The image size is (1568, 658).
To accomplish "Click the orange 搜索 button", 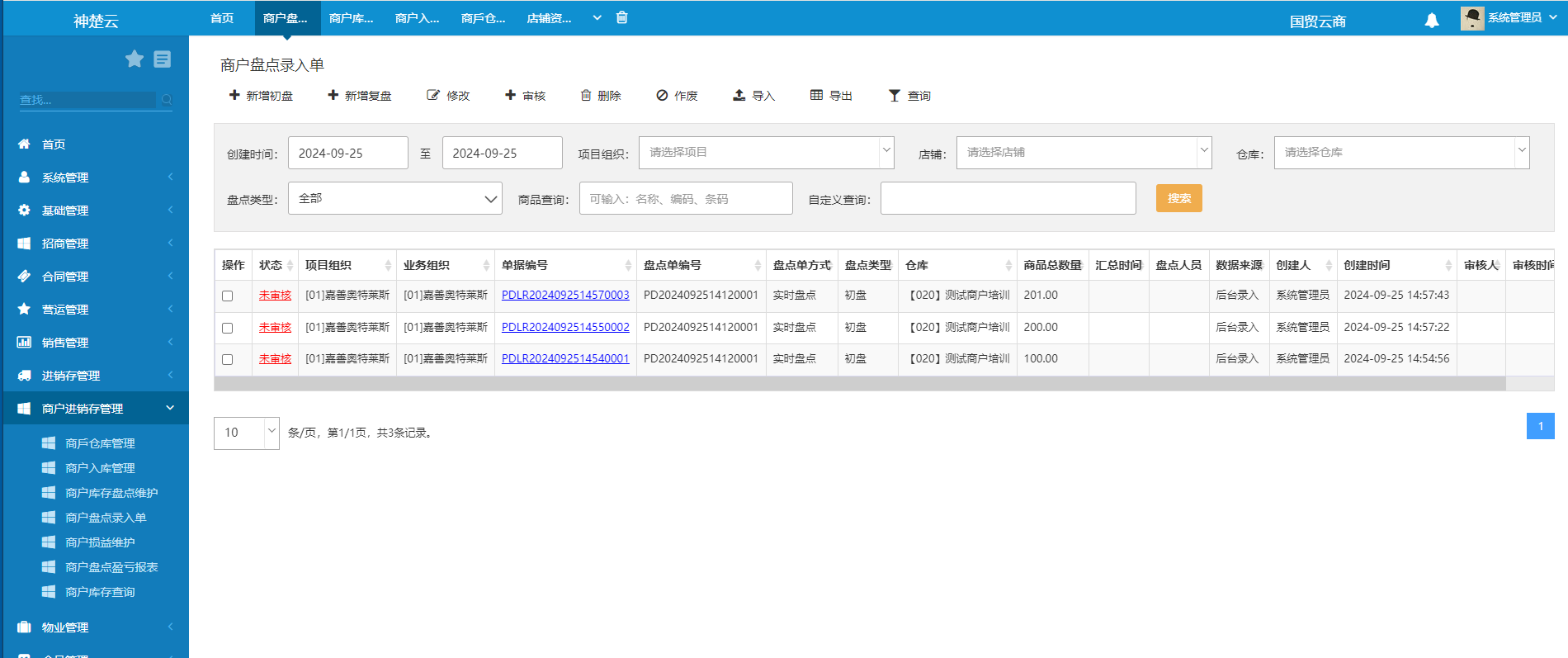I will pos(1179,198).
